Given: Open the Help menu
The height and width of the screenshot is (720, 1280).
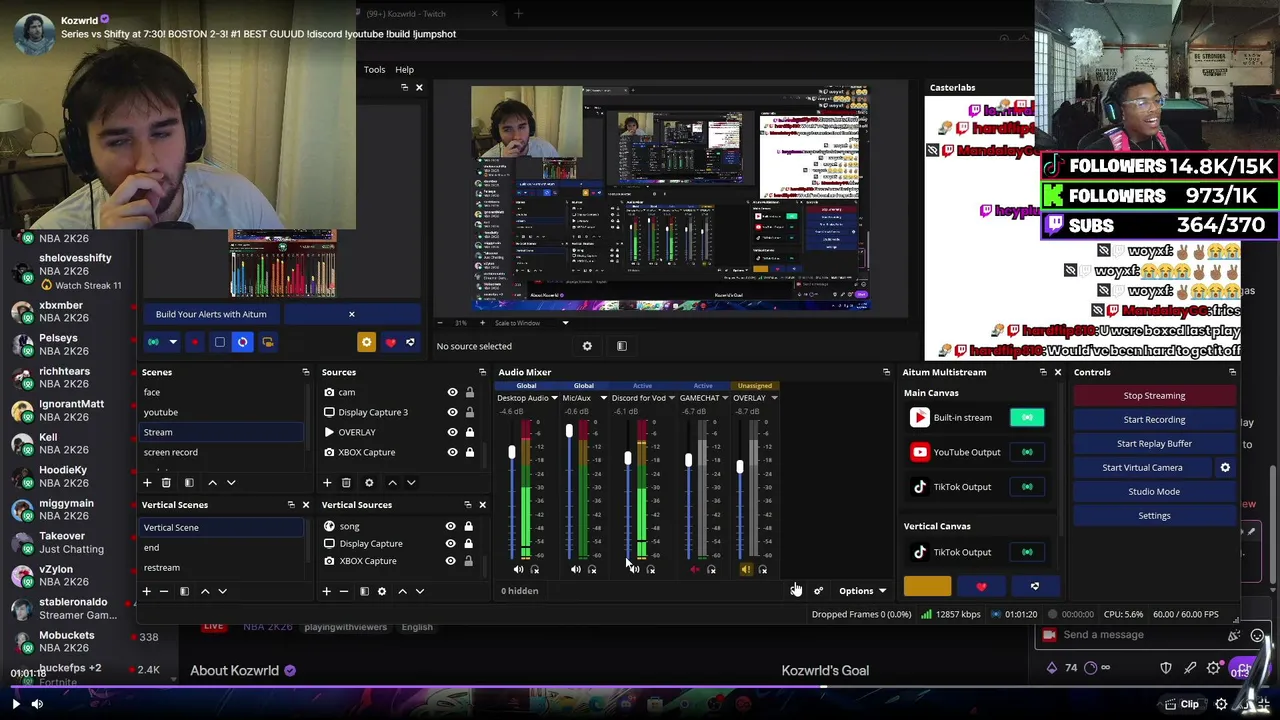Looking at the screenshot, I should (x=404, y=69).
